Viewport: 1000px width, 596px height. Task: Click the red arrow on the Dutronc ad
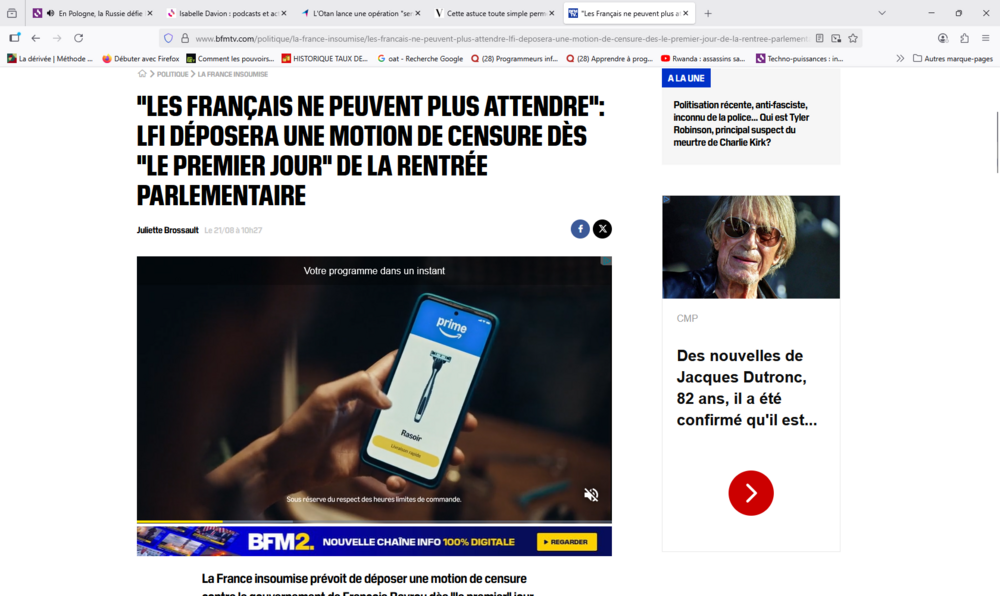pos(751,493)
